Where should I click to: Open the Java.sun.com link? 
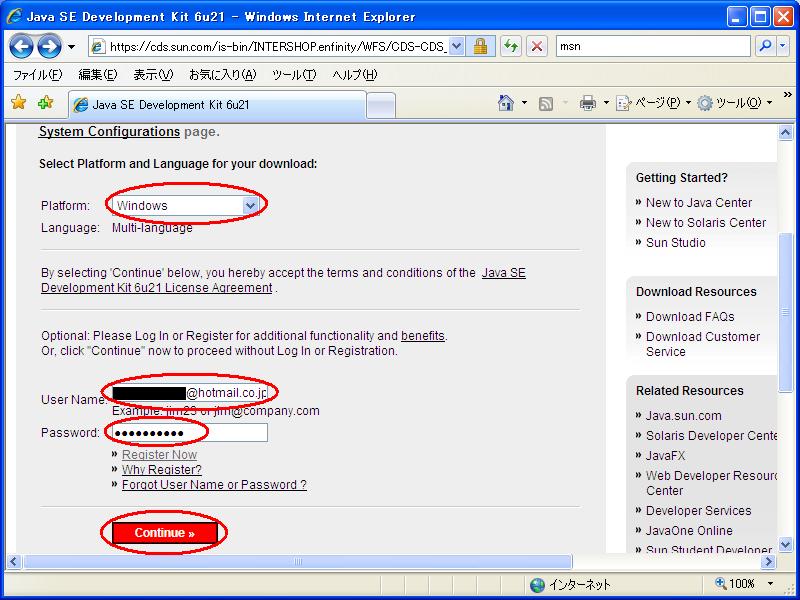[x=684, y=415]
